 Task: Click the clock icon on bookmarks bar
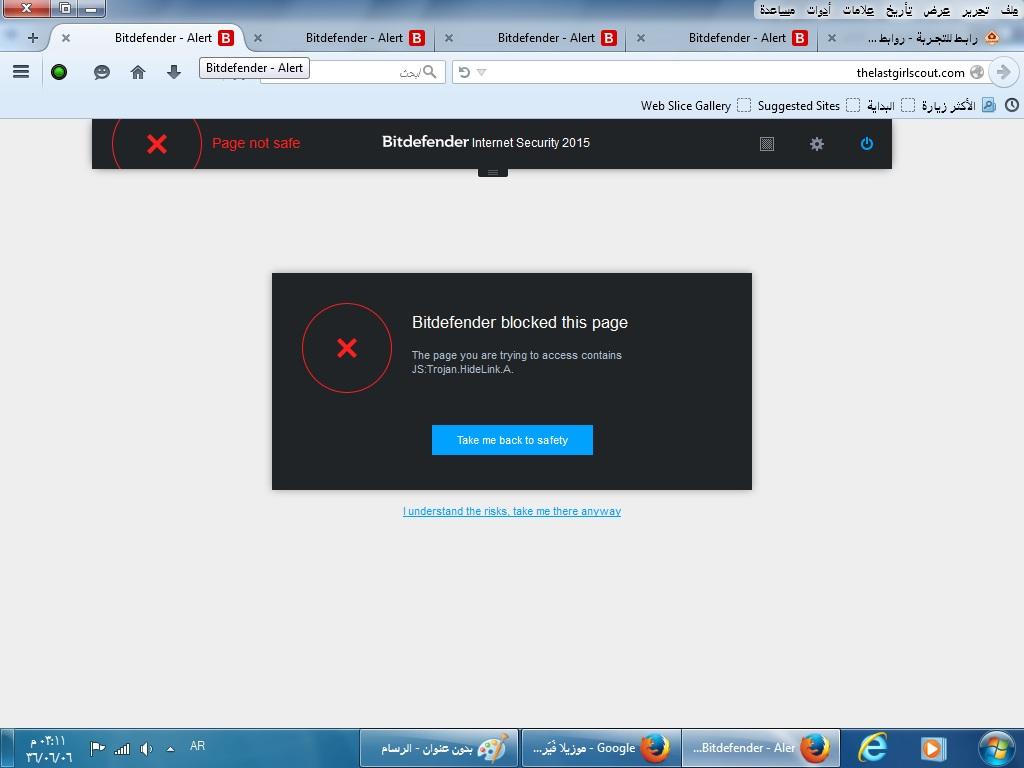1012,104
